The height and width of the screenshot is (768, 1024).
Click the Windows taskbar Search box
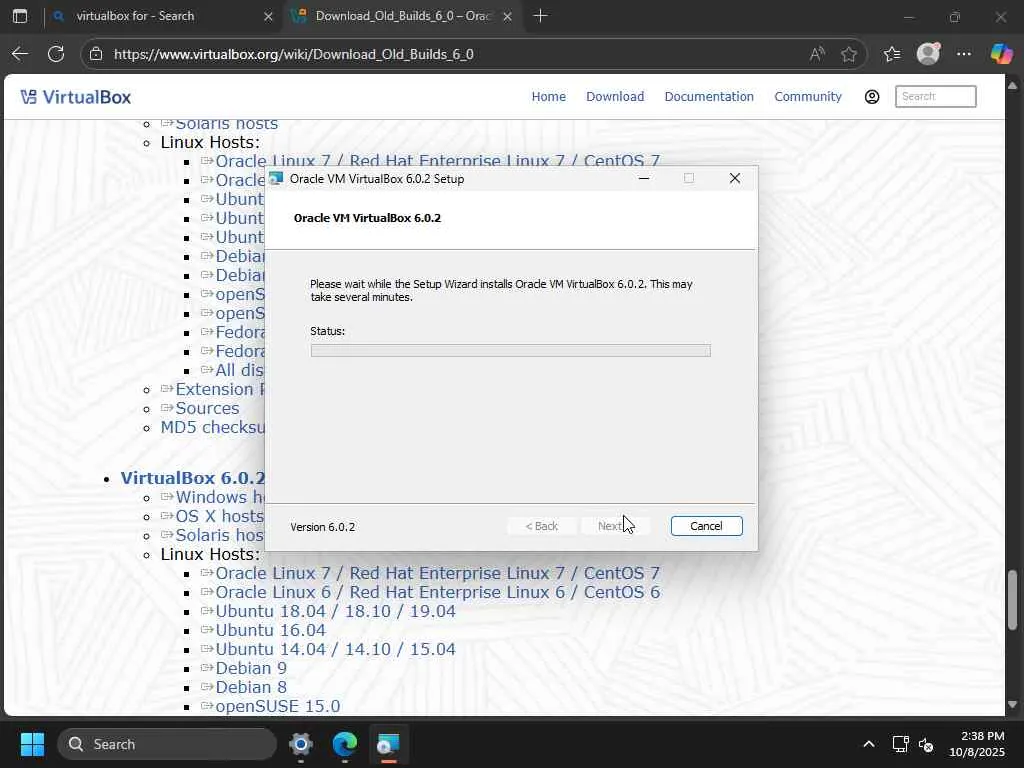click(167, 744)
